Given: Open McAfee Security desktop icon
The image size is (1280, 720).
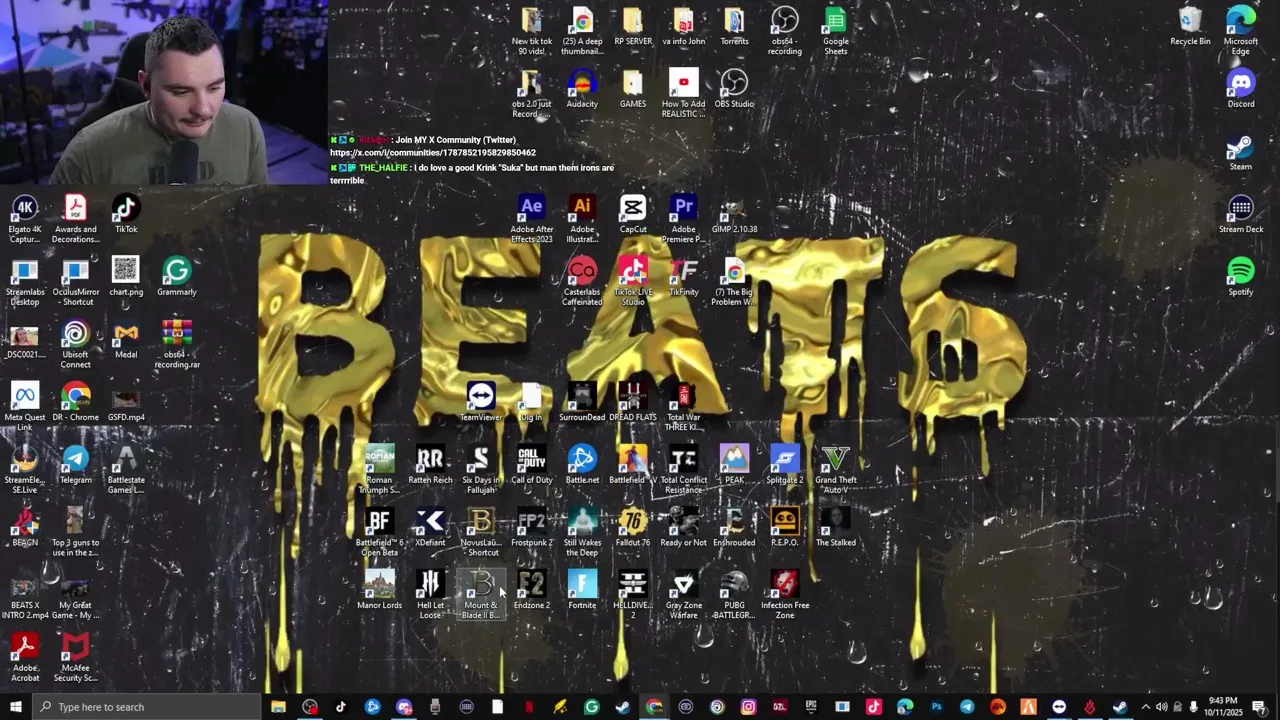Looking at the screenshot, I should [75, 657].
